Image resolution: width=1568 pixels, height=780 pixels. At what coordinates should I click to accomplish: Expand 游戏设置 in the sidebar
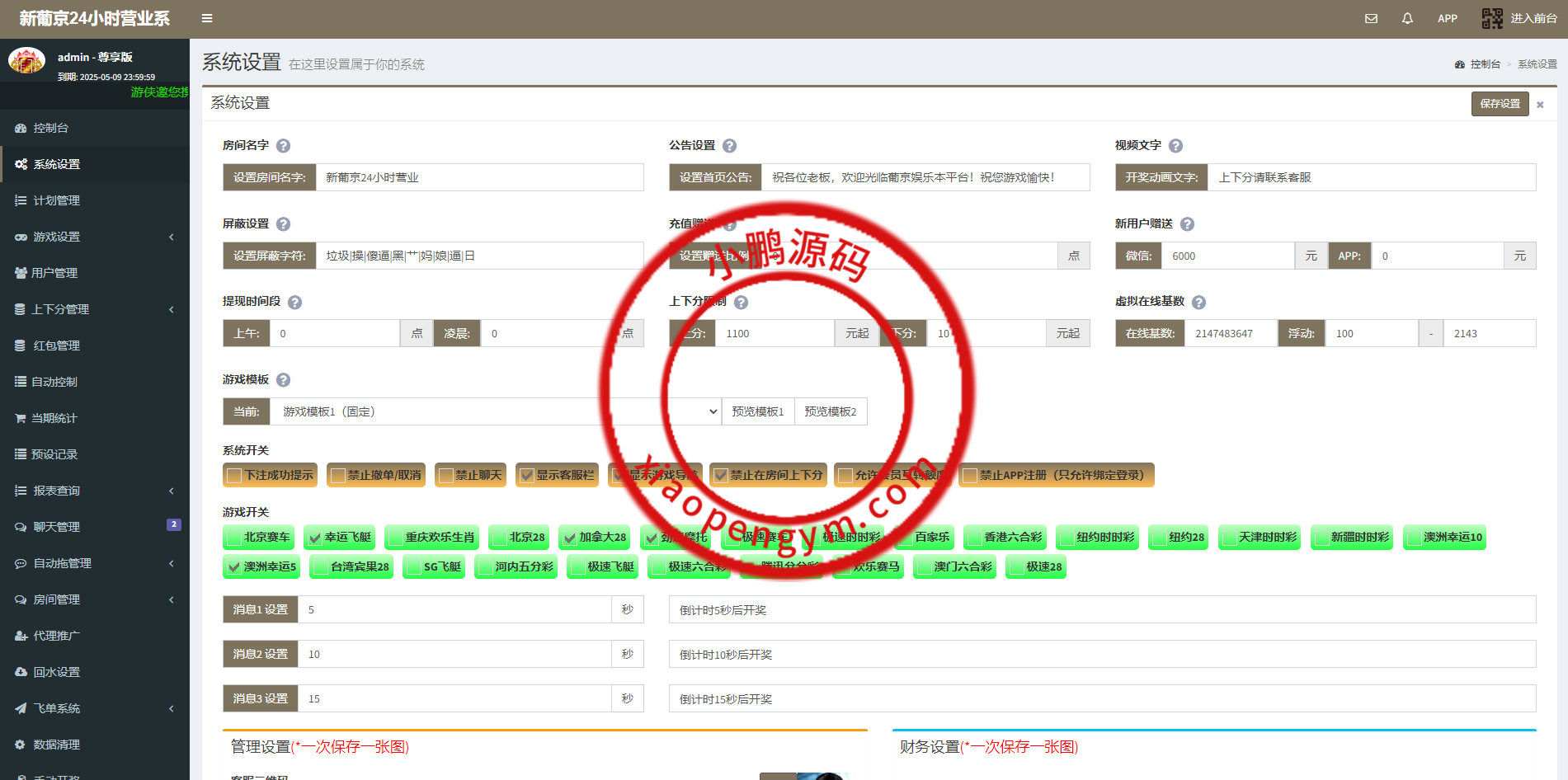click(95, 237)
